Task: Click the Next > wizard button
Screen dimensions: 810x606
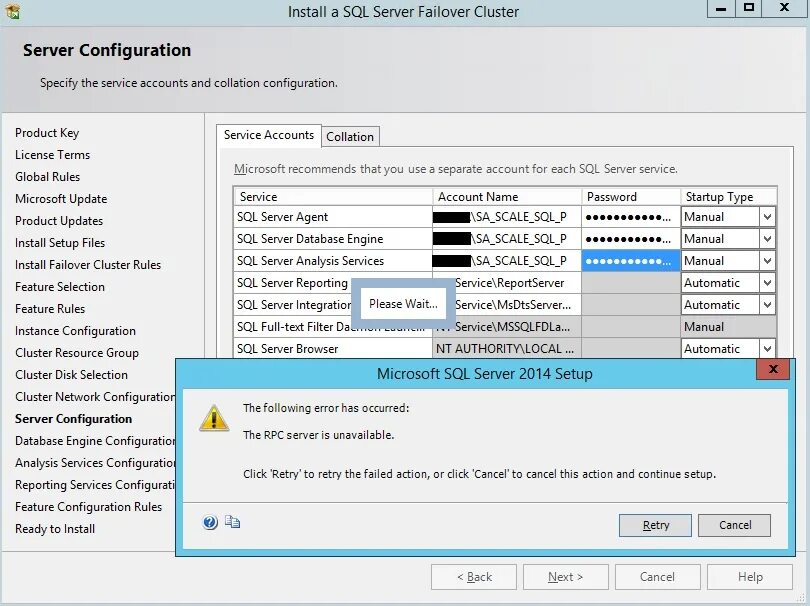Action: point(566,577)
